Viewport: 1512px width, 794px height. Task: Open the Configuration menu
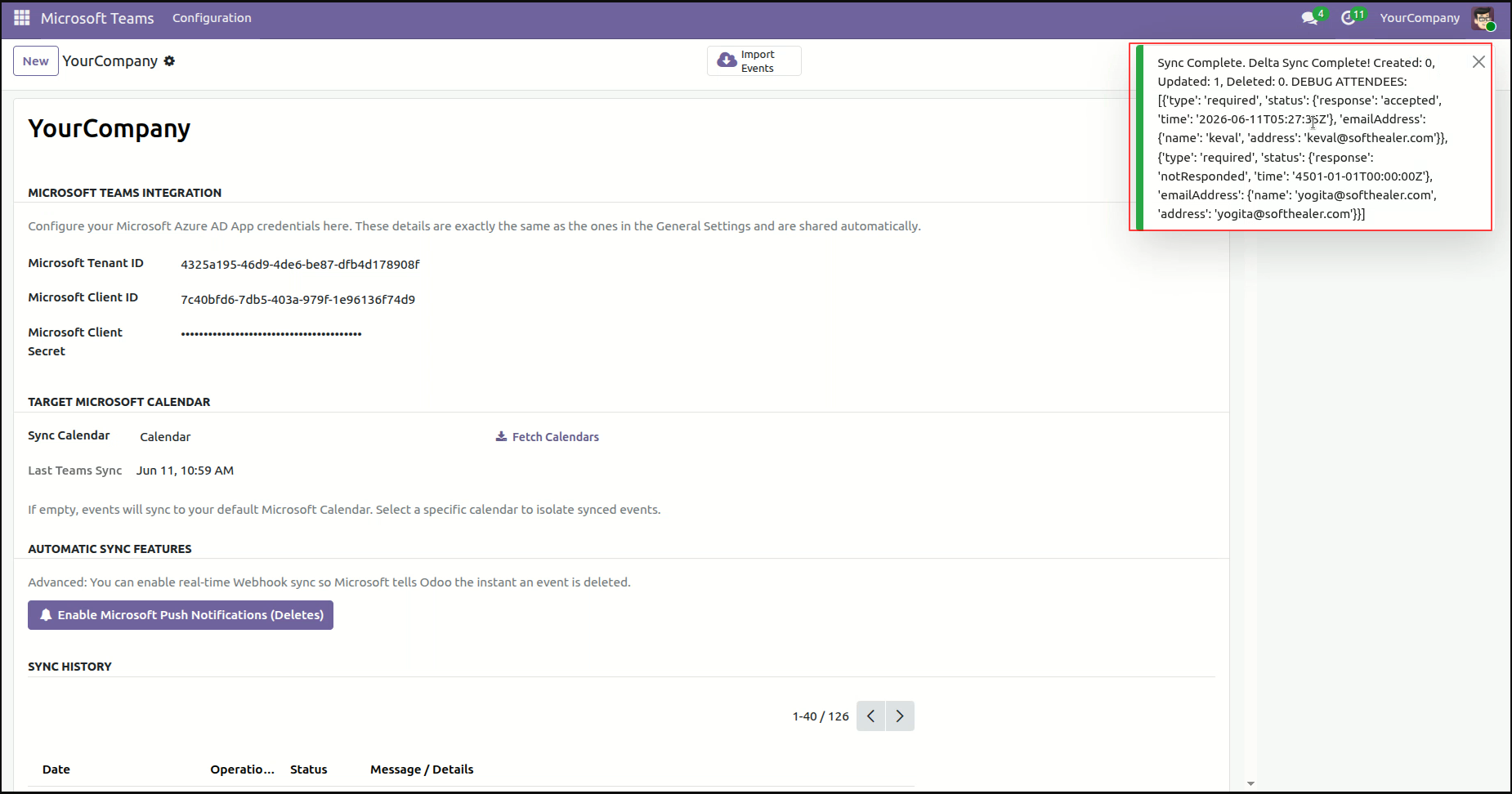[212, 18]
